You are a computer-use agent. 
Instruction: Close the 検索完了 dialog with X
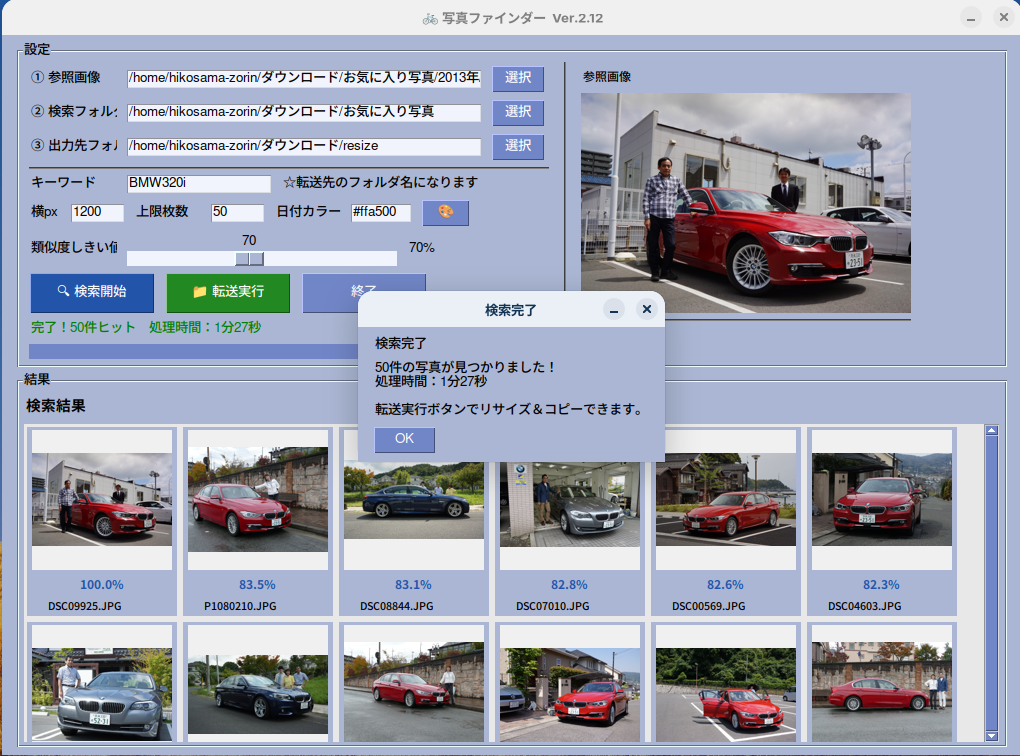646,309
